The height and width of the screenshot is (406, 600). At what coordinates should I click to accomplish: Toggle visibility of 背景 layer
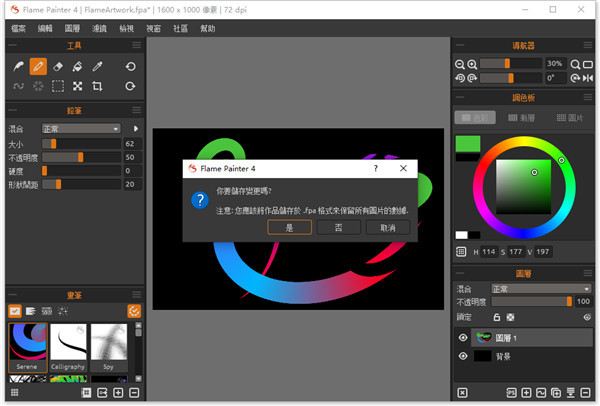coord(463,356)
